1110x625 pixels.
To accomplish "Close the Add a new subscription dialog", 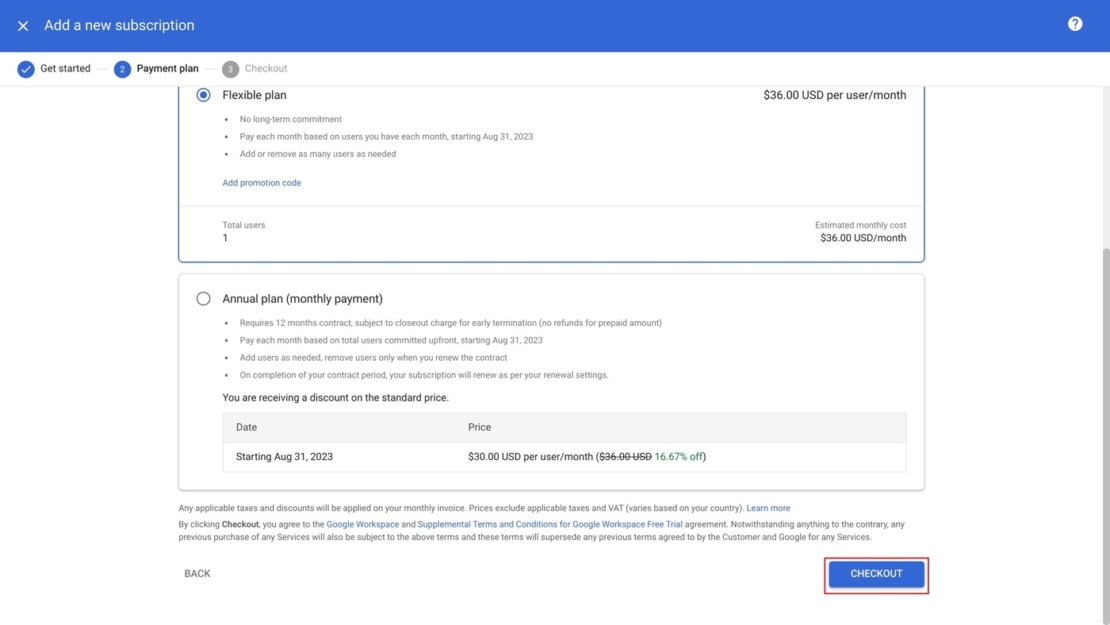I will click(22, 25).
